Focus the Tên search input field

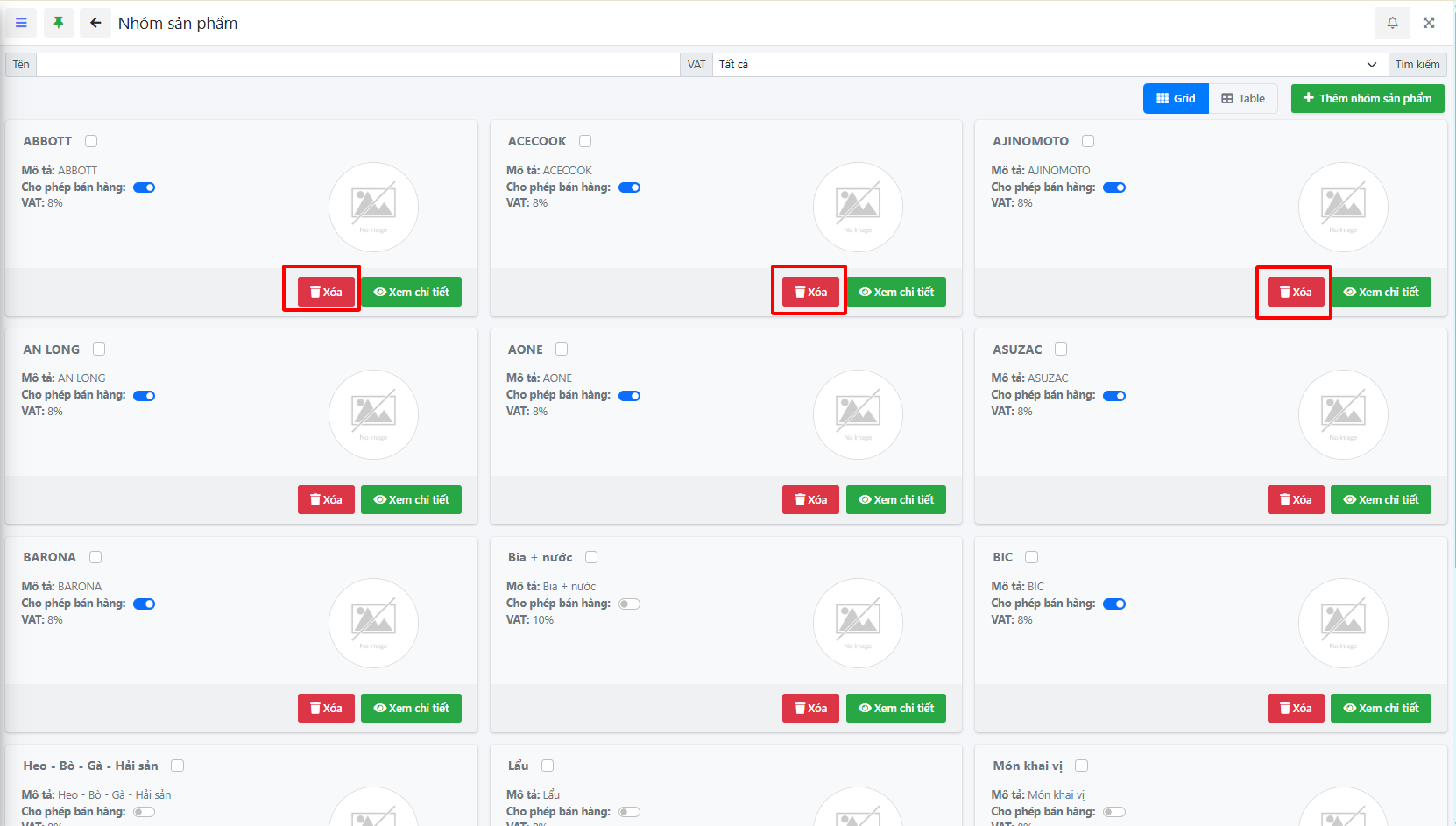pyautogui.click(x=357, y=65)
